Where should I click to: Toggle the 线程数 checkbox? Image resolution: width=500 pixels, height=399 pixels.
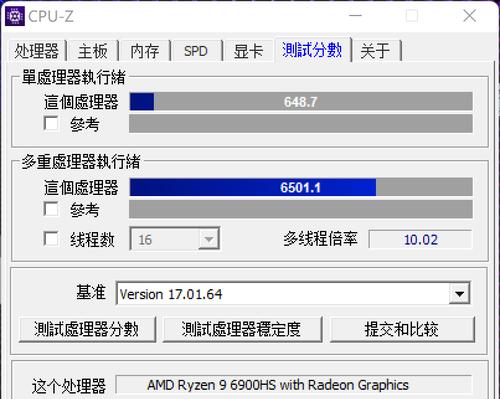[x=51, y=239]
